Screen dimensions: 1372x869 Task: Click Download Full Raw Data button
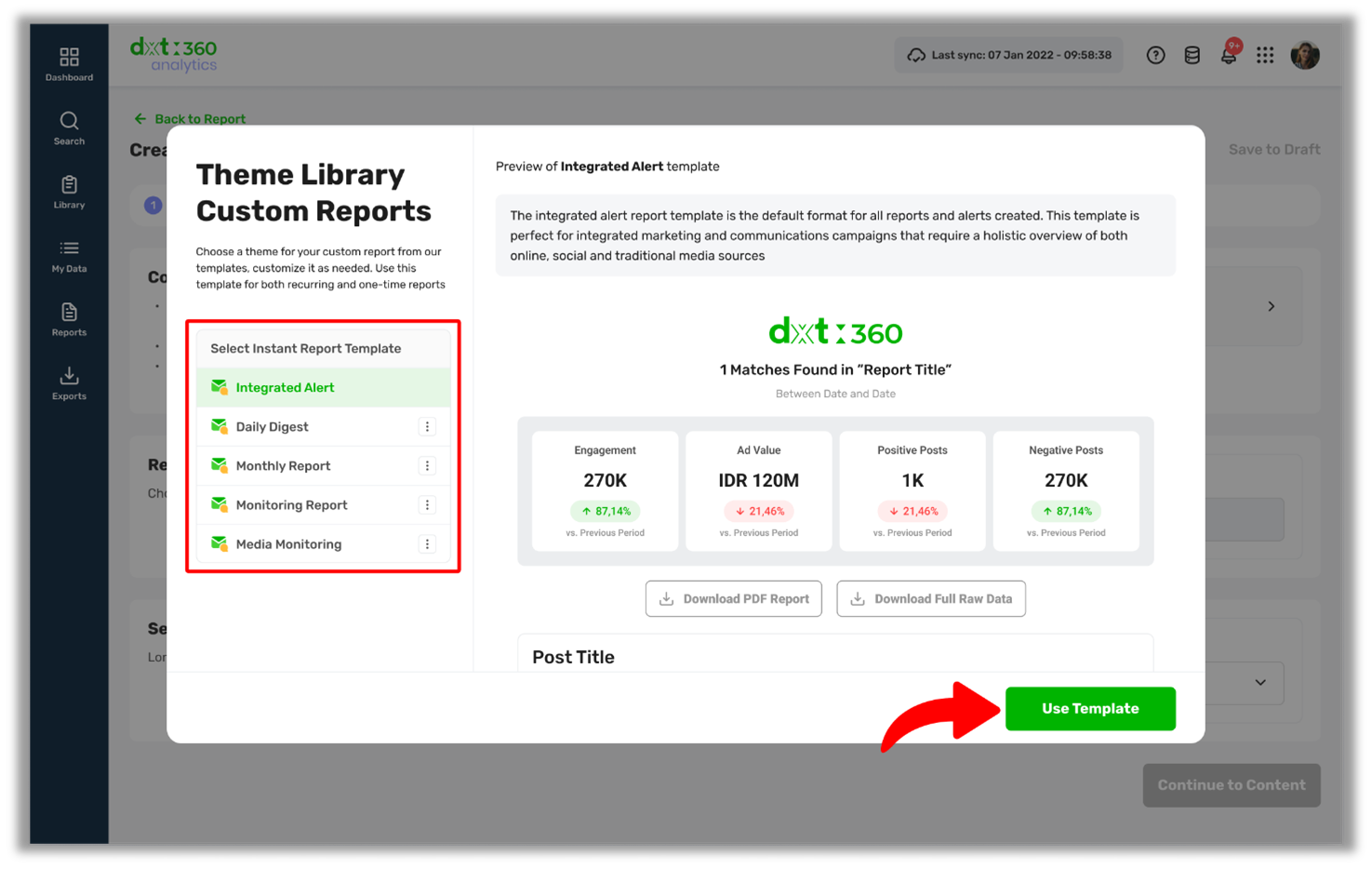pyautogui.click(x=931, y=598)
